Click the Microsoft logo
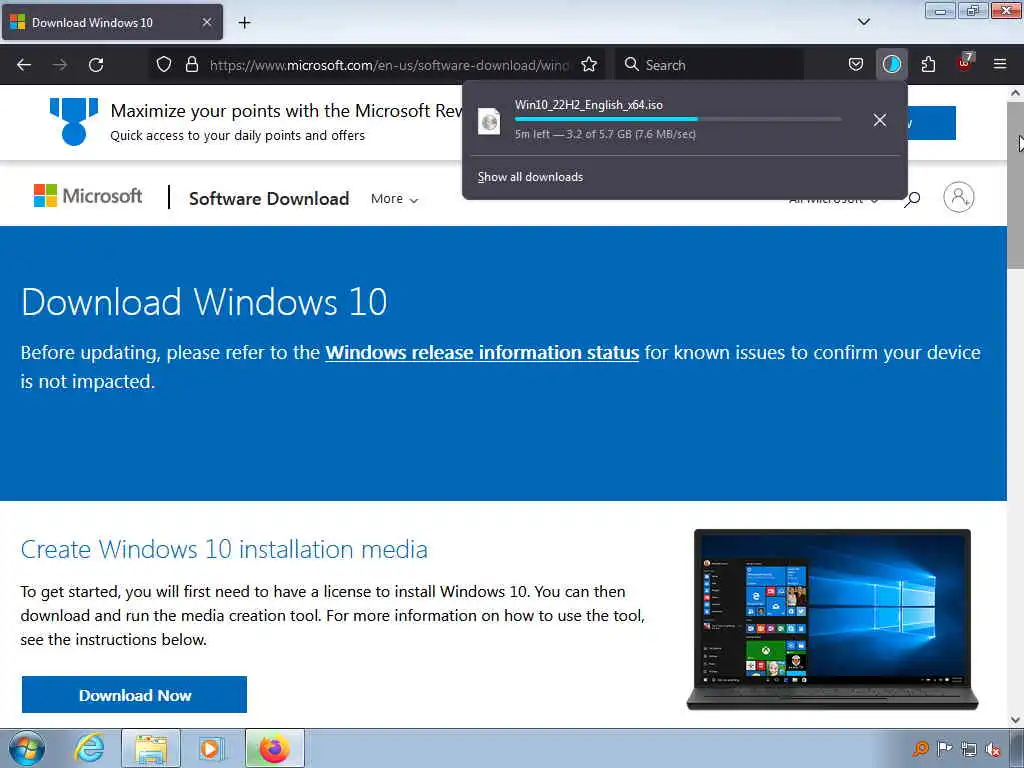 [x=88, y=196]
